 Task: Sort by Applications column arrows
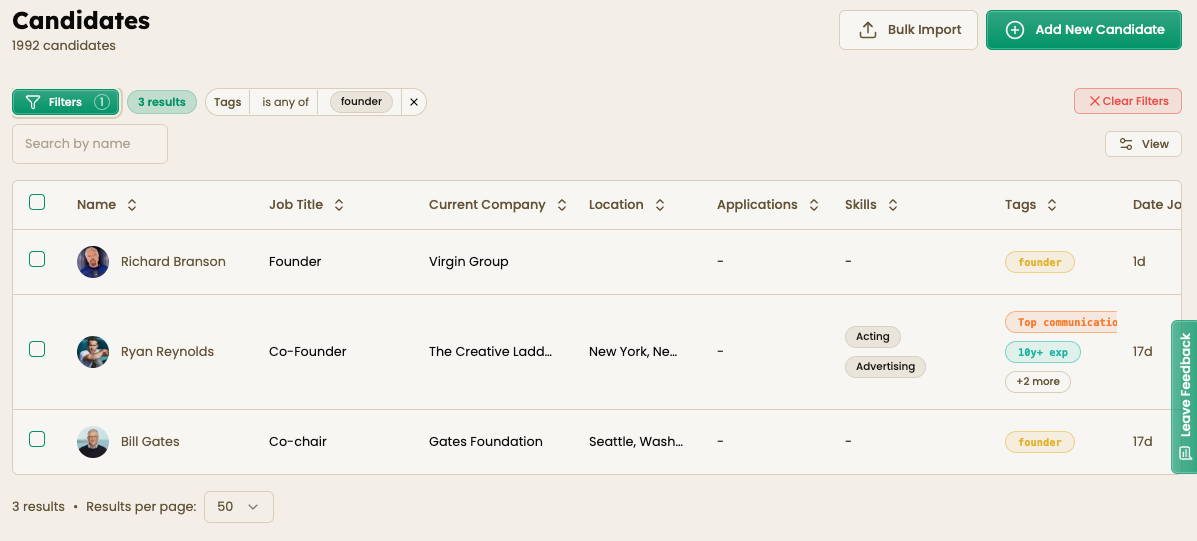[814, 205]
